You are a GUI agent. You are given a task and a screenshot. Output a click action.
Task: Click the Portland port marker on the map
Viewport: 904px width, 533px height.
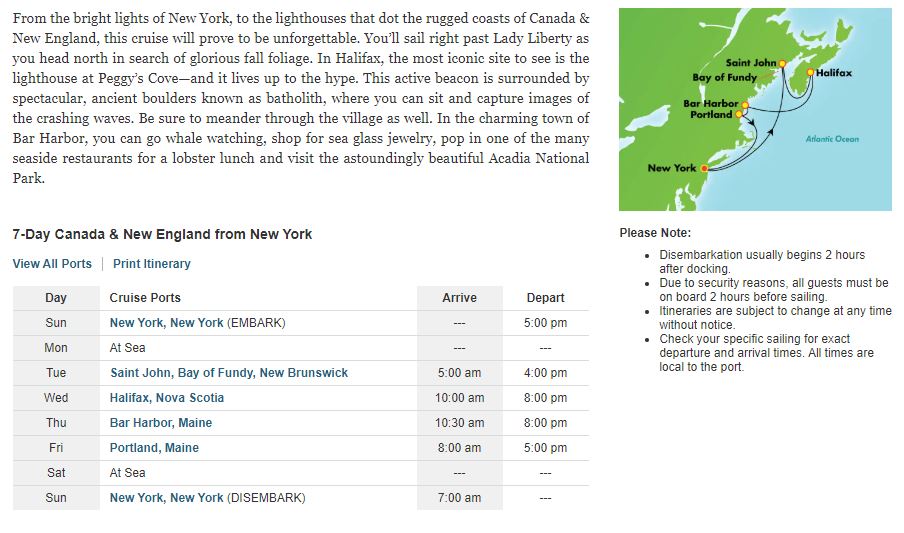pos(739,115)
